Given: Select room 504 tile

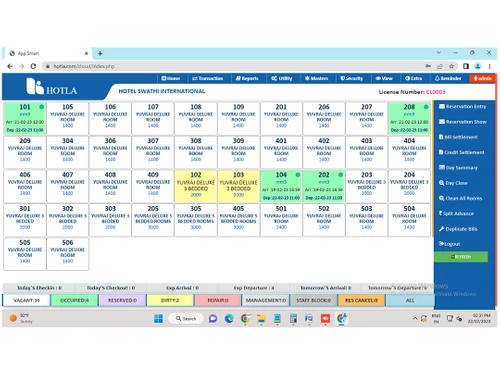Looking at the screenshot, I should click(x=409, y=220).
